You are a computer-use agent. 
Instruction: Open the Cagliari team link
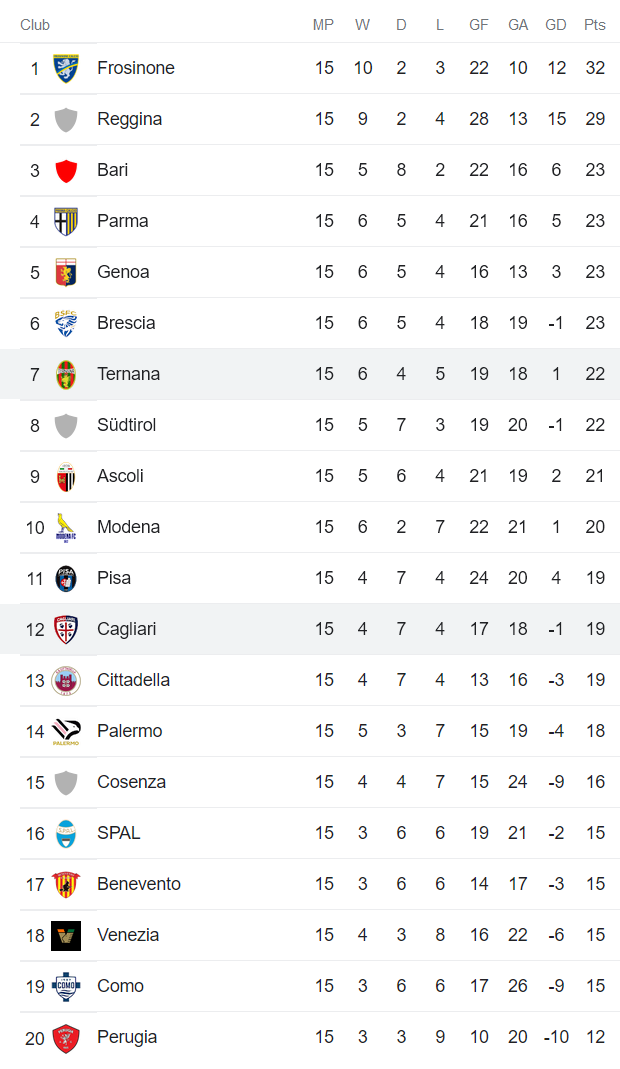pos(126,629)
